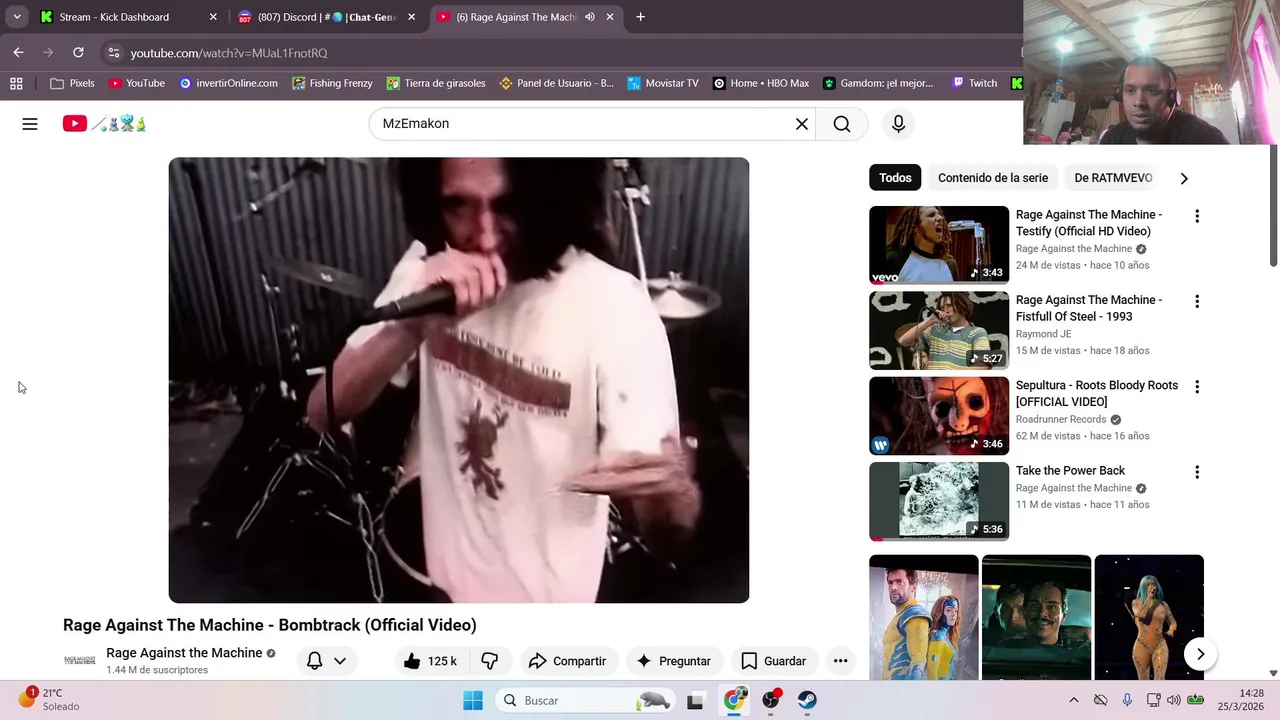The image size is (1280, 720).
Task: Open the Movistar TV bookmark
Action: [x=663, y=83]
